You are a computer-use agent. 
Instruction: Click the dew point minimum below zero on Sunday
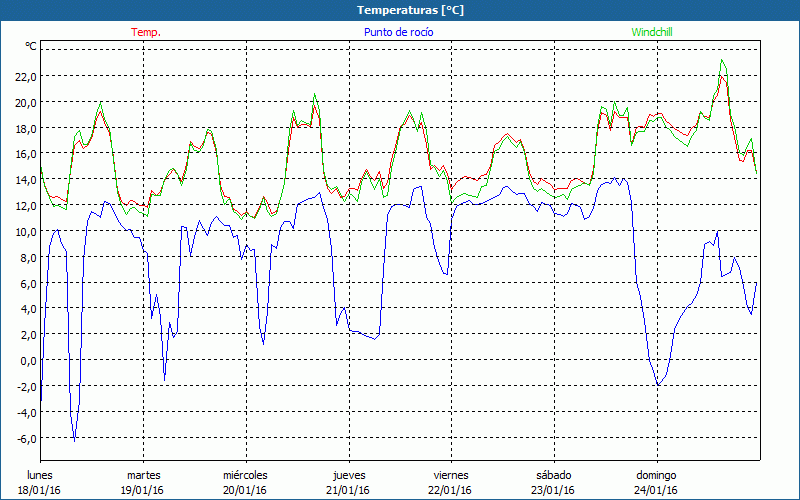(x=658, y=385)
